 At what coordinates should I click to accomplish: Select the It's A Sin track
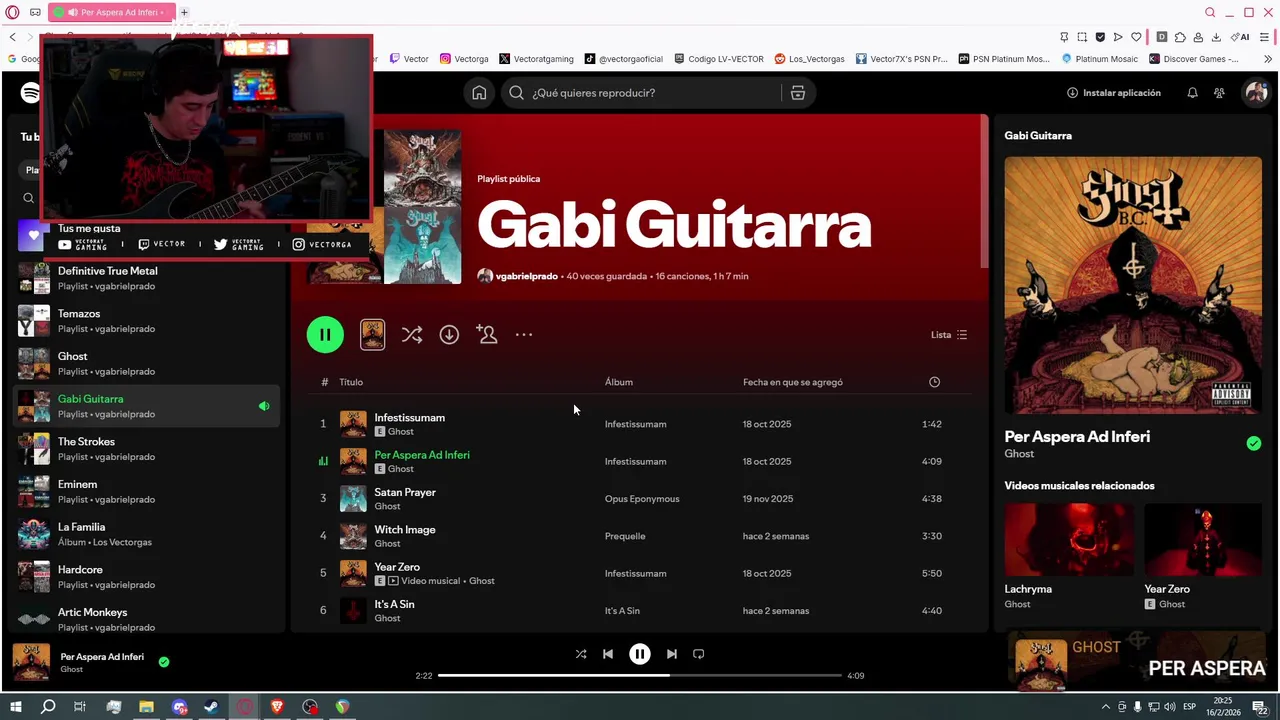point(640,611)
